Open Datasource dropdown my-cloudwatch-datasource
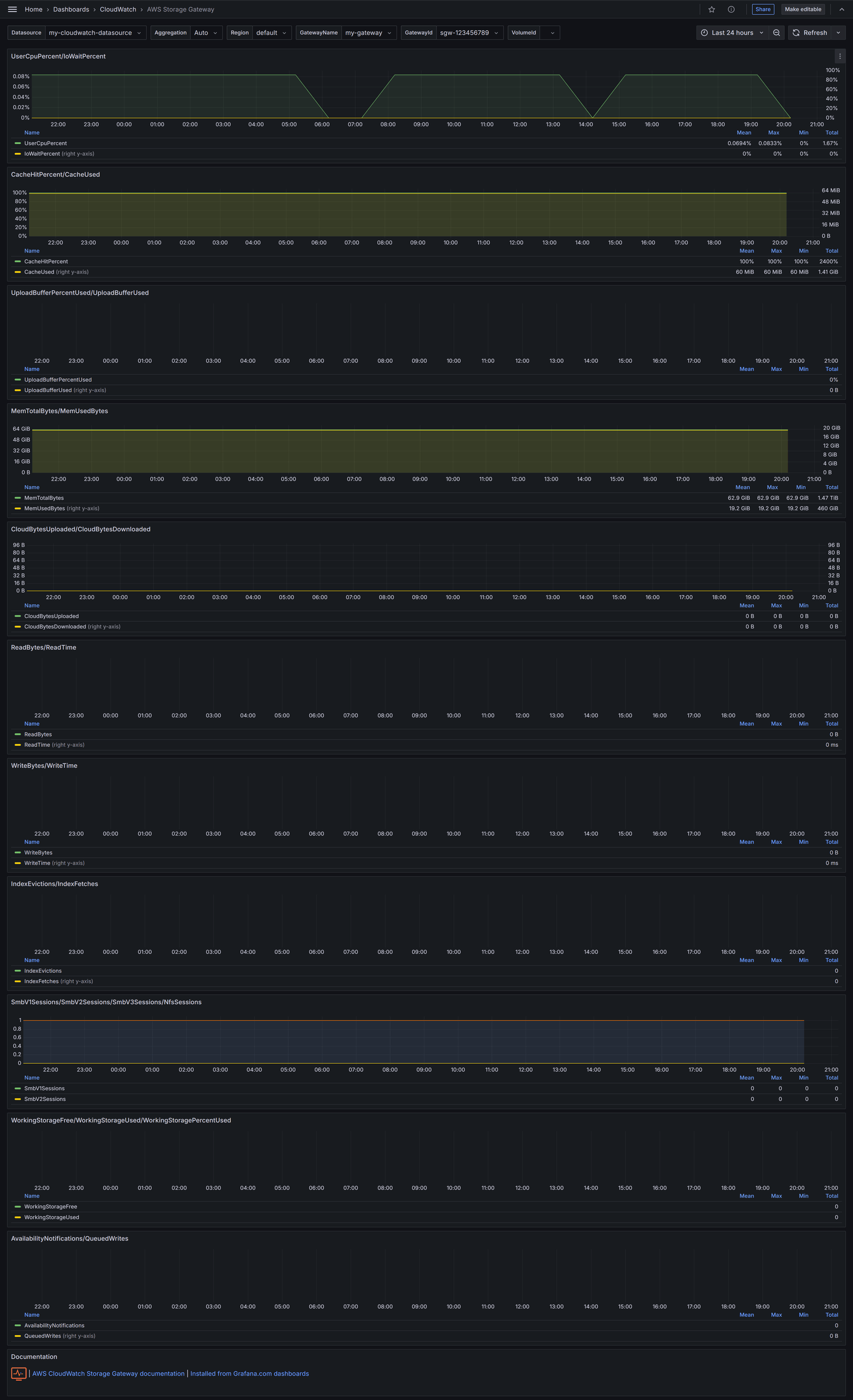Viewport: 853px width, 1400px height. click(96, 33)
